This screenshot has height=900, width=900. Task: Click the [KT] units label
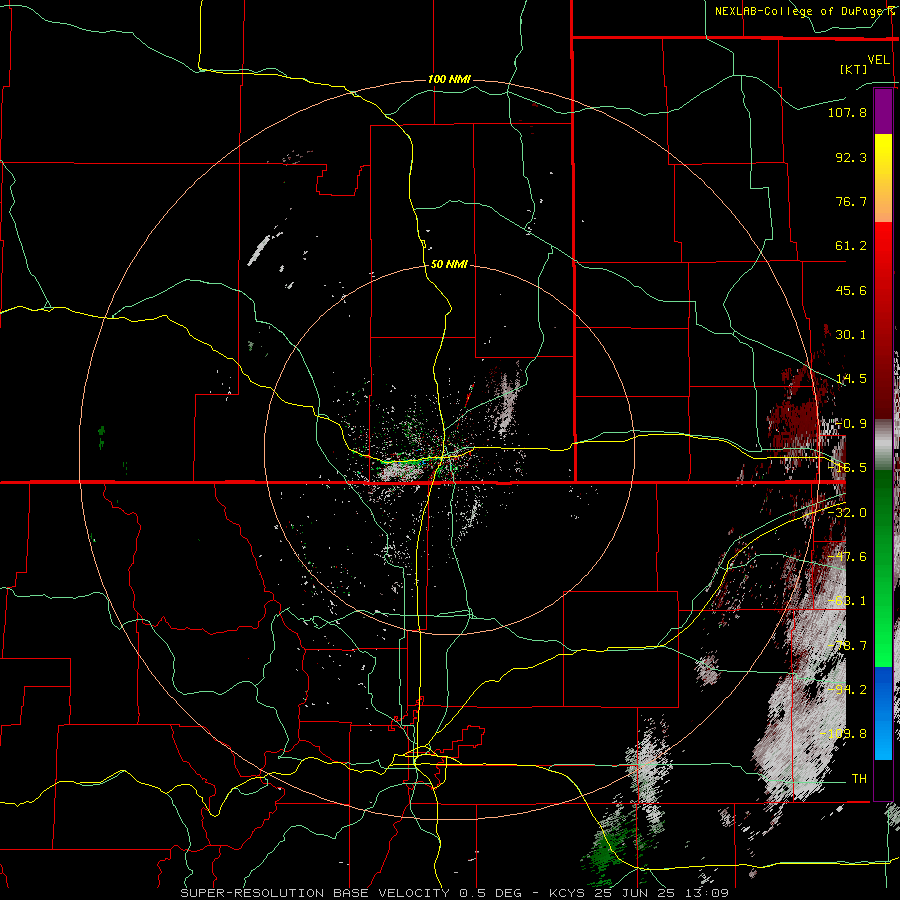pyautogui.click(x=854, y=69)
